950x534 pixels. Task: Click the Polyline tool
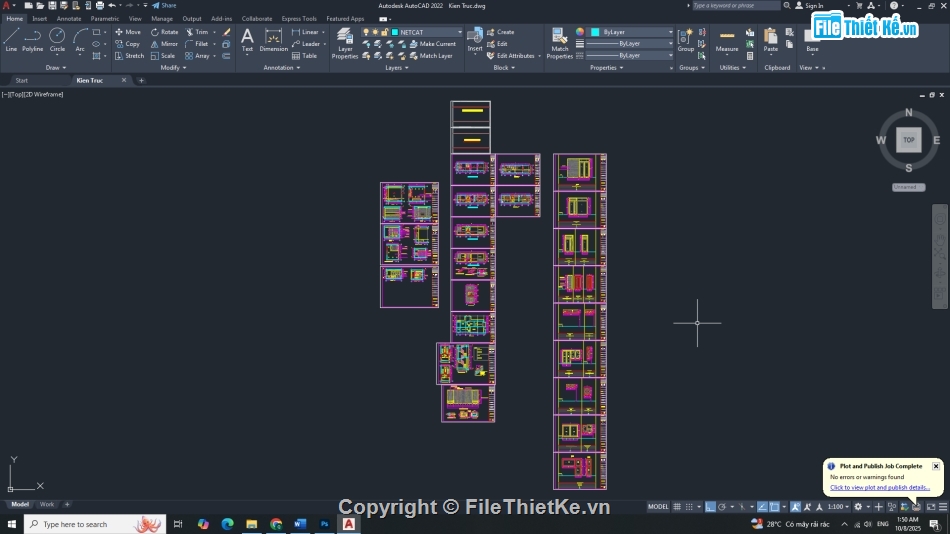33,39
